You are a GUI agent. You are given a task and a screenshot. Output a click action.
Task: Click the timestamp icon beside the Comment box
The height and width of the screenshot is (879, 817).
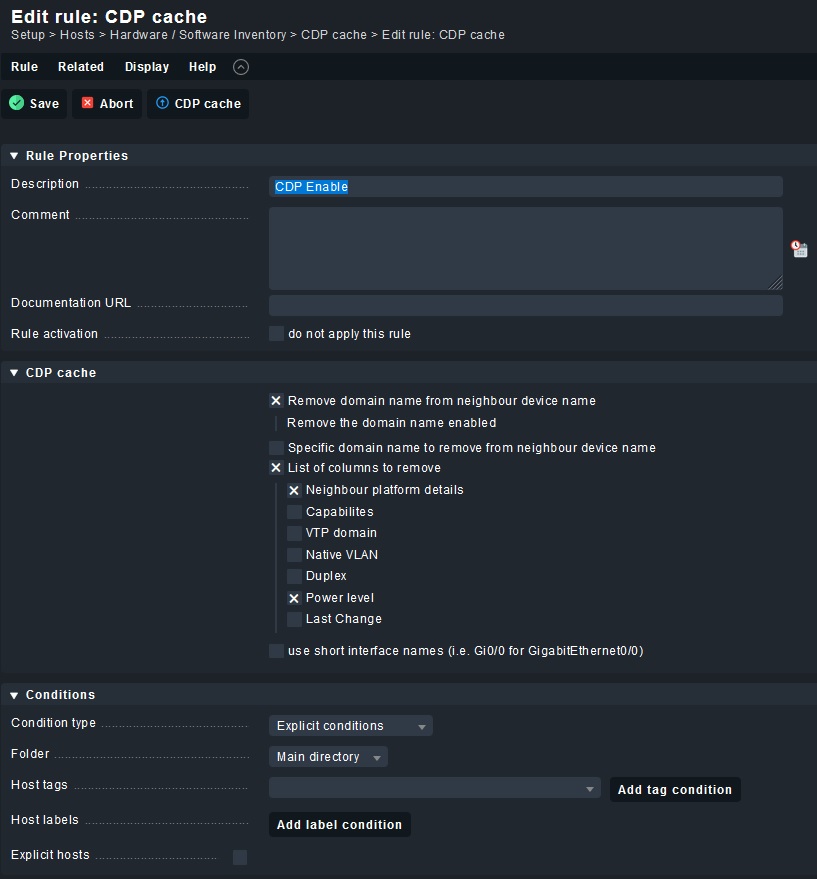click(799, 249)
